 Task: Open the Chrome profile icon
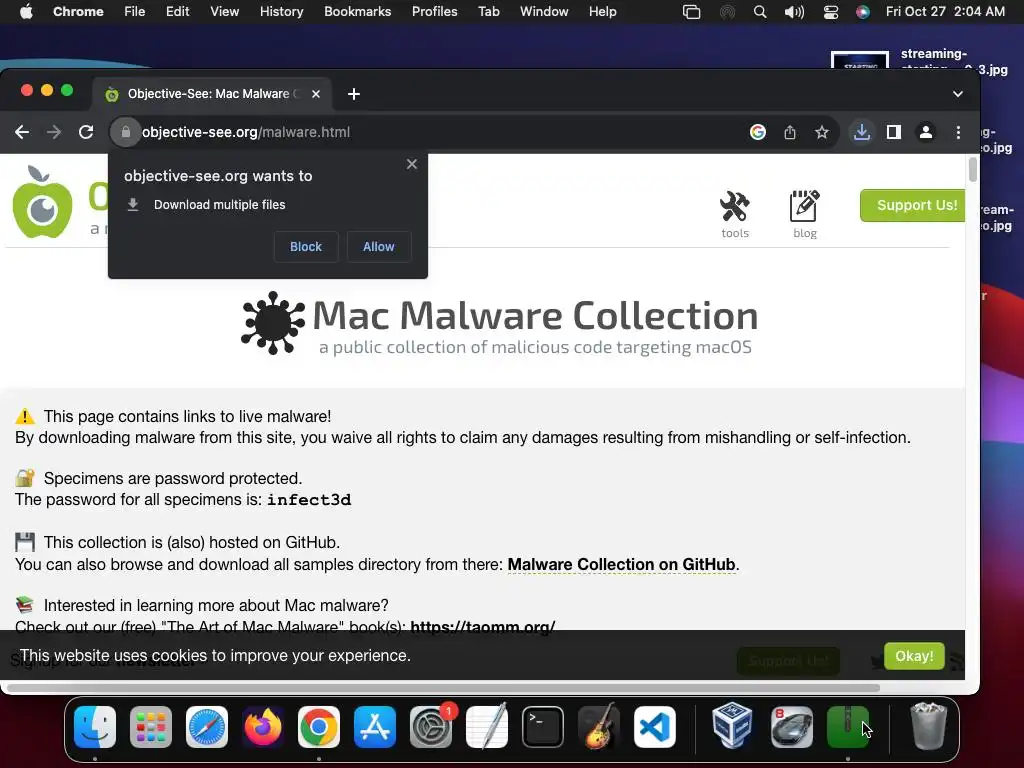tap(925, 132)
